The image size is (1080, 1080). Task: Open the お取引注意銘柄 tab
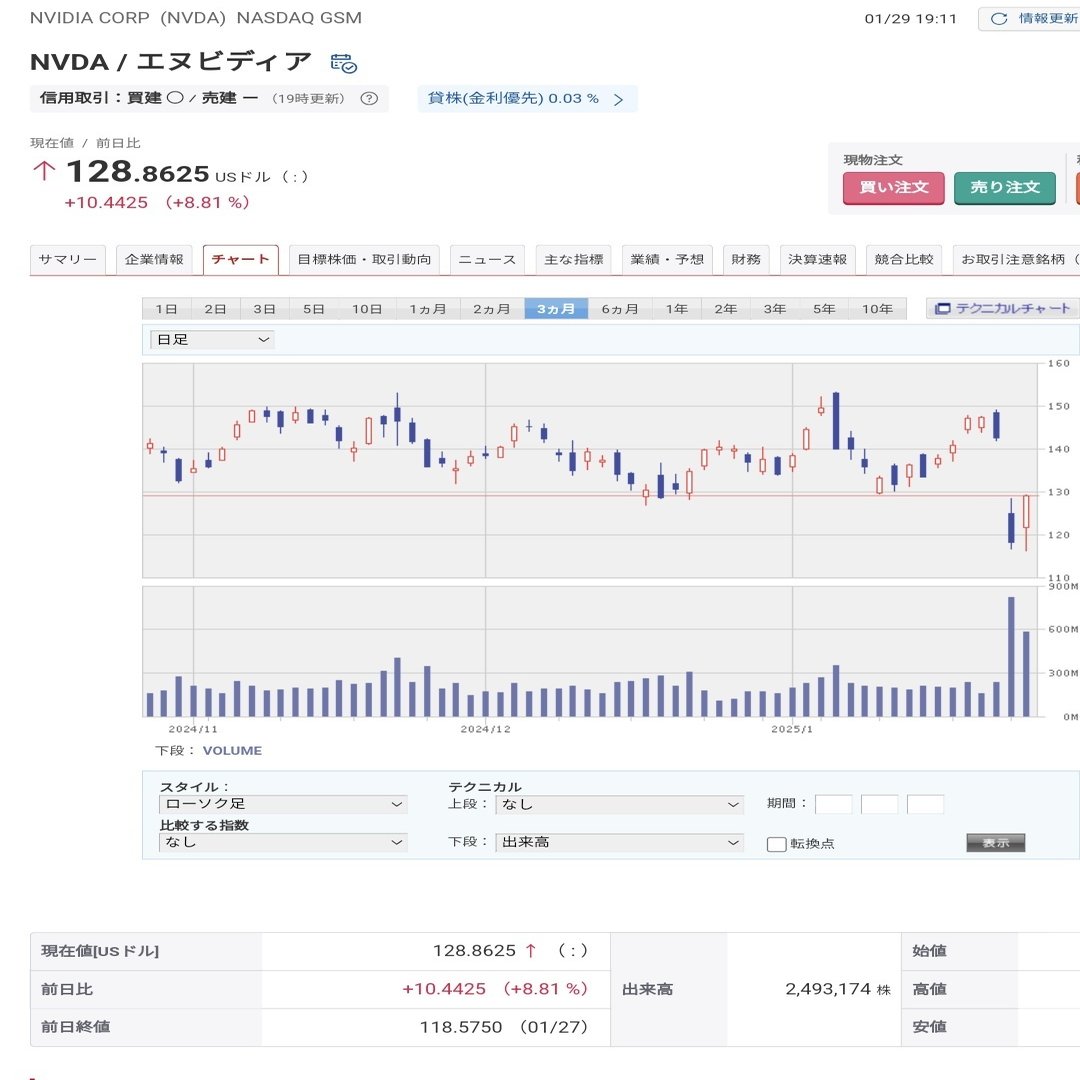[x=1017, y=260]
